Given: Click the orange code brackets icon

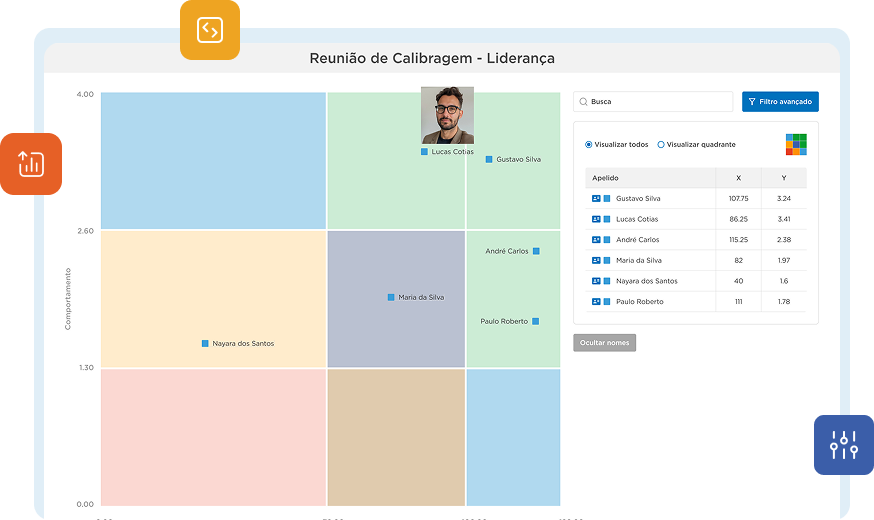Looking at the screenshot, I should (x=210, y=30).
